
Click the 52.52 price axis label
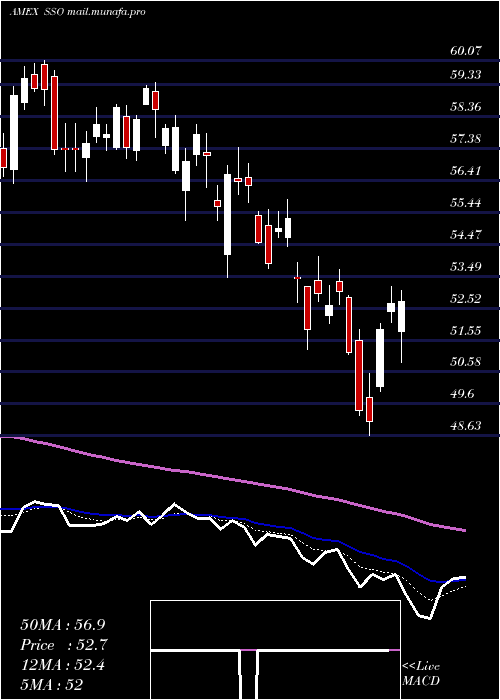(466, 298)
